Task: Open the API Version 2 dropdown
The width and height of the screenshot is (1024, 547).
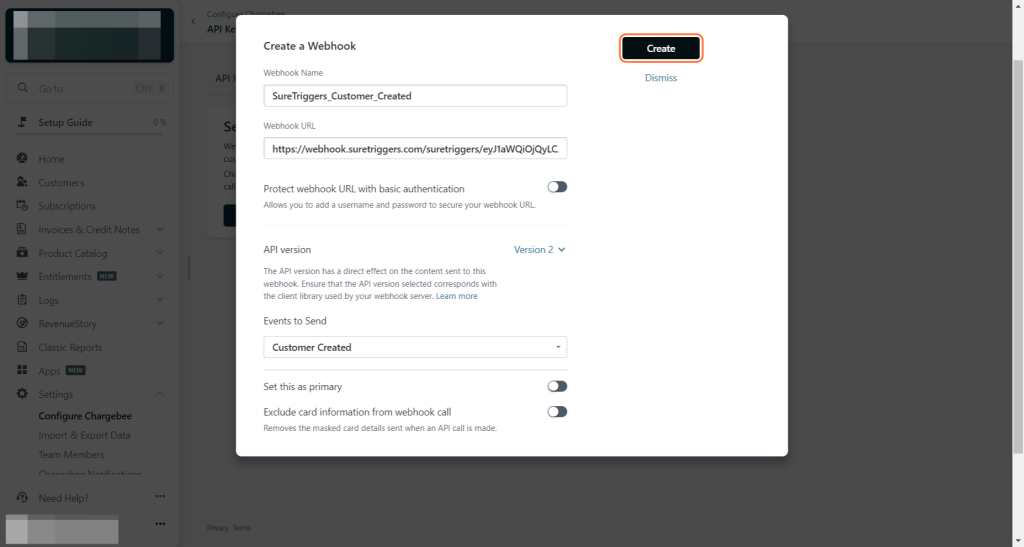Action: click(540, 250)
